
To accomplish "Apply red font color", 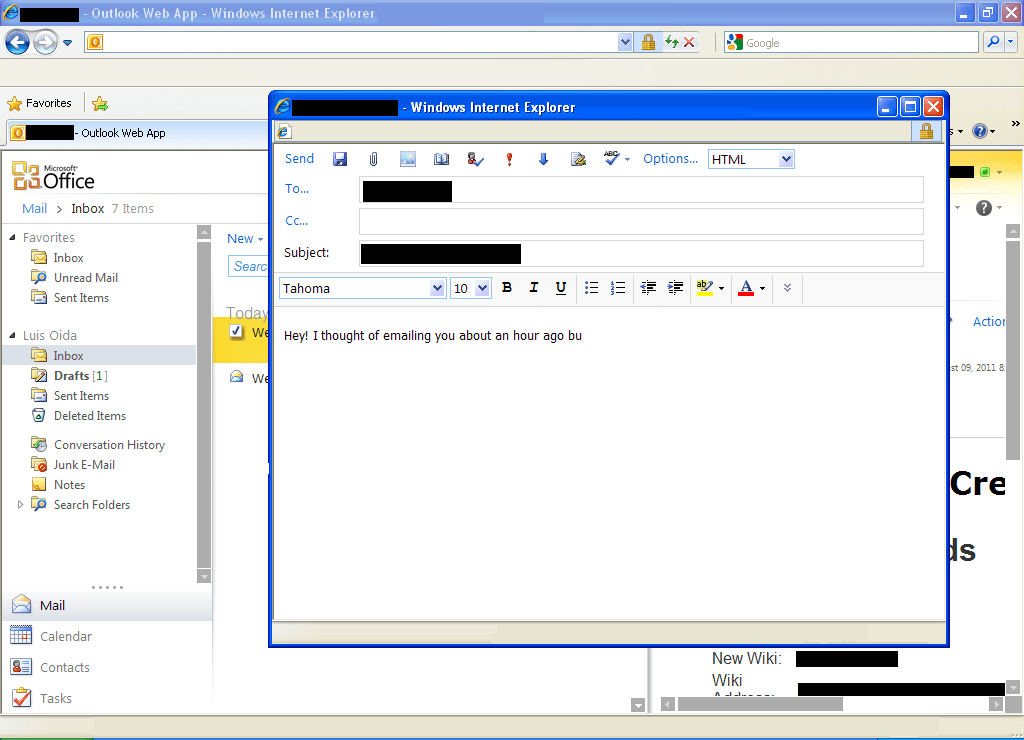I will click(x=746, y=288).
